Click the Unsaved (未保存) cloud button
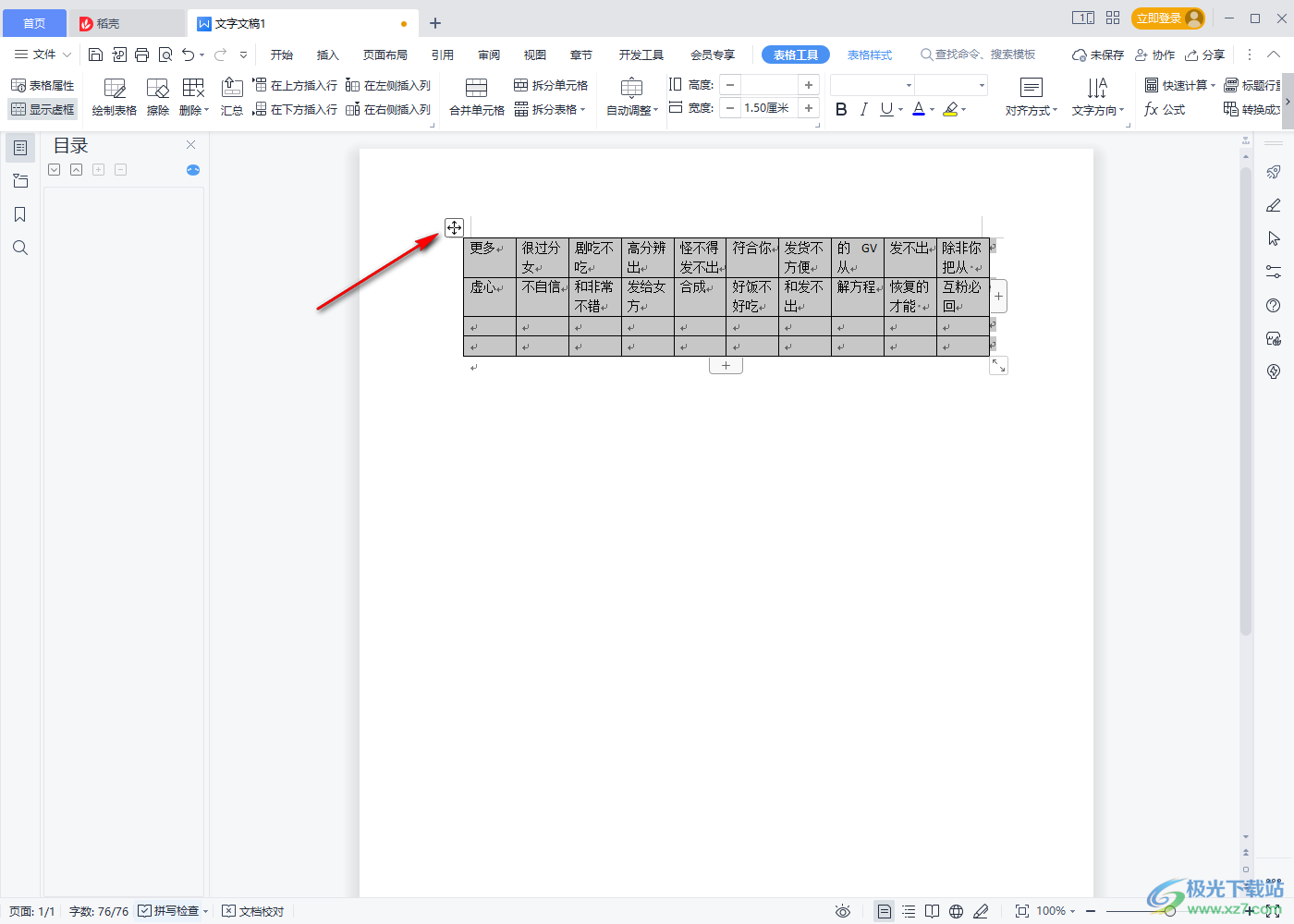The height and width of the screenshot is (924, 1294). (x=1098, y=55)
